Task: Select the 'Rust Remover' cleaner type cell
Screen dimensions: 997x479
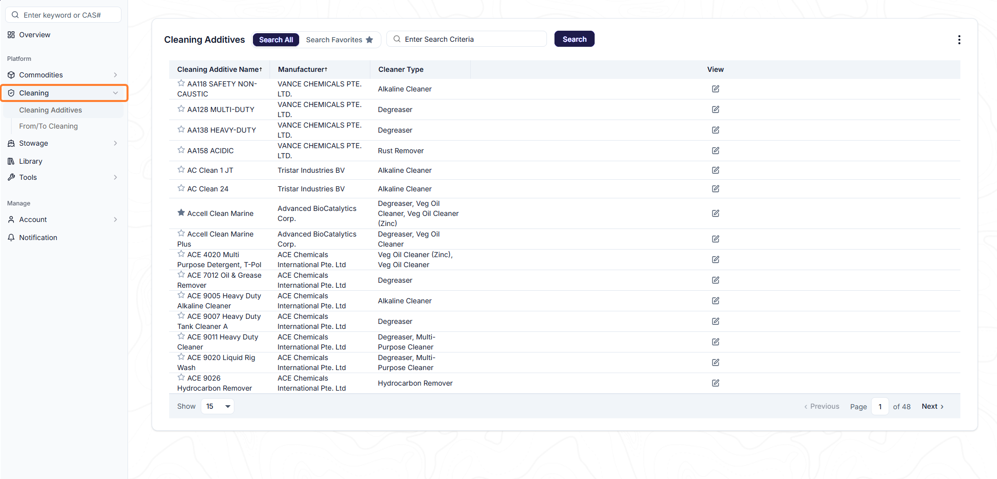Action: pos(401,151)
